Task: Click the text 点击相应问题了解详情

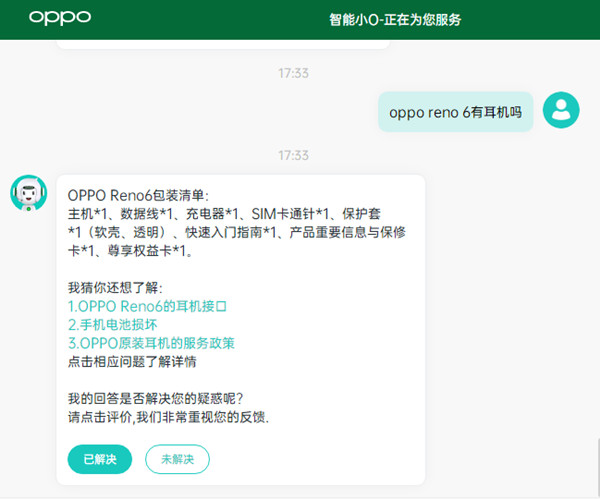Action: click(x=132, y=361)
